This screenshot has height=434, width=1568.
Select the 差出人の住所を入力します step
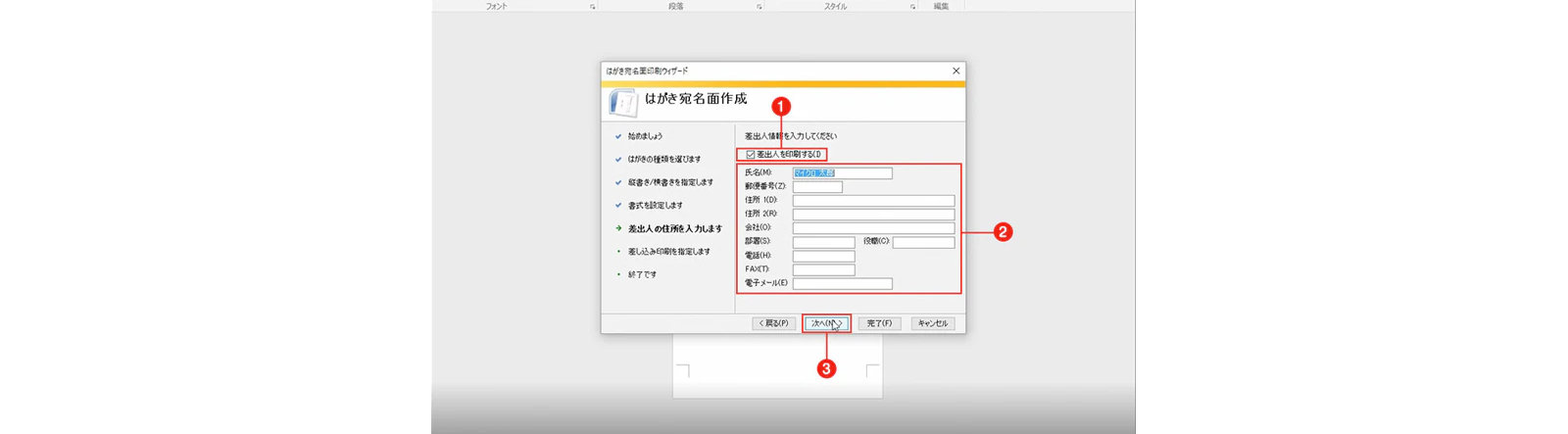pyautogui.click(x=675, y=229)
